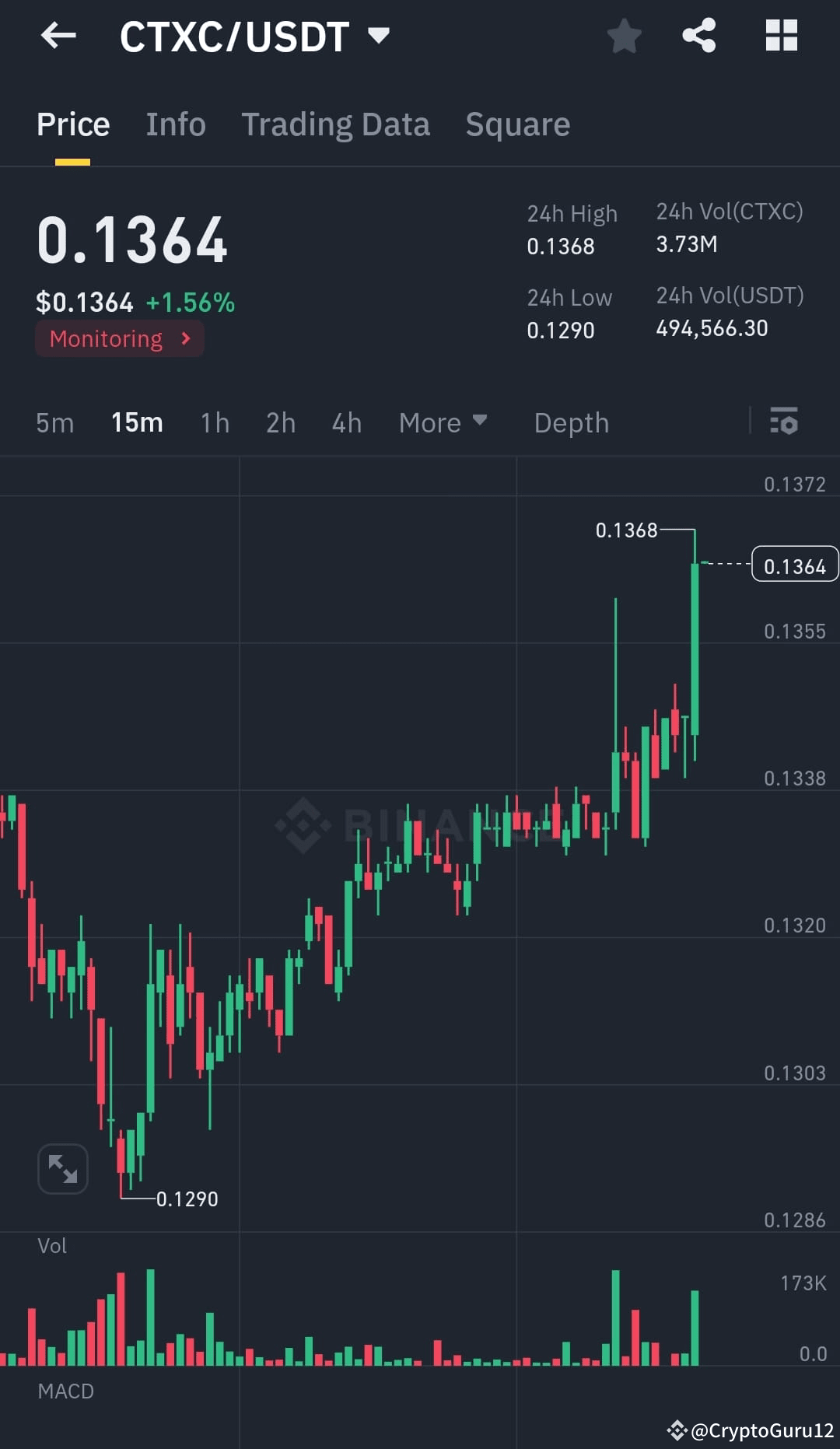Image resolution: width=840 pixels, height=1449 pixels.
Task: Open the Info tab for CTXC
Action: pyautogui.click(x=176, y=124)
